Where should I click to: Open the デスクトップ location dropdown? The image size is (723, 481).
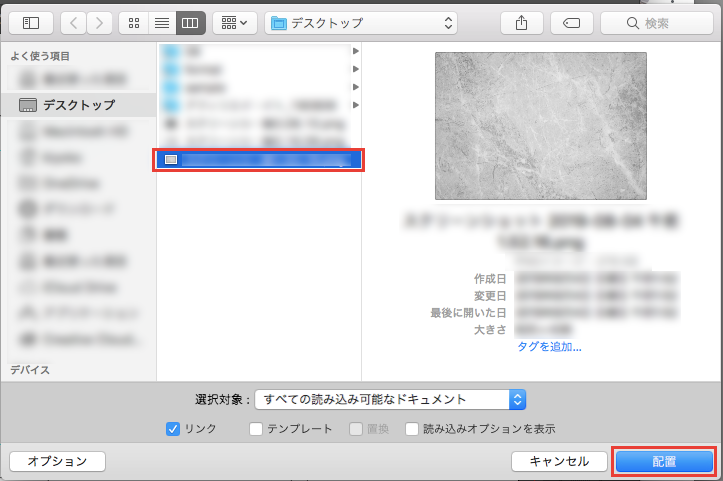click(x=361, y=22)
